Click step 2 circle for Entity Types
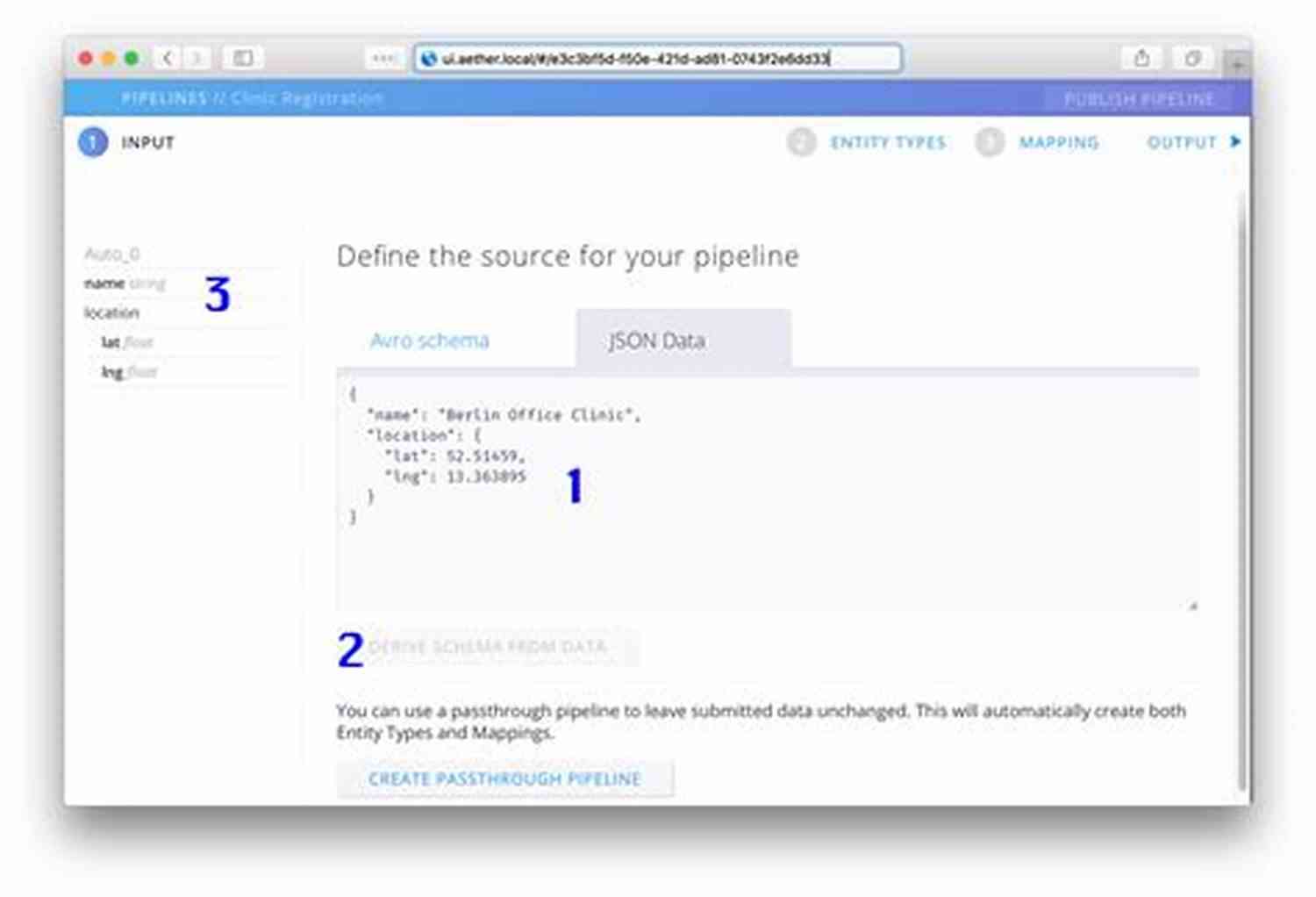This screenshot has height=897, width=1316. click(x=801, y=142)
